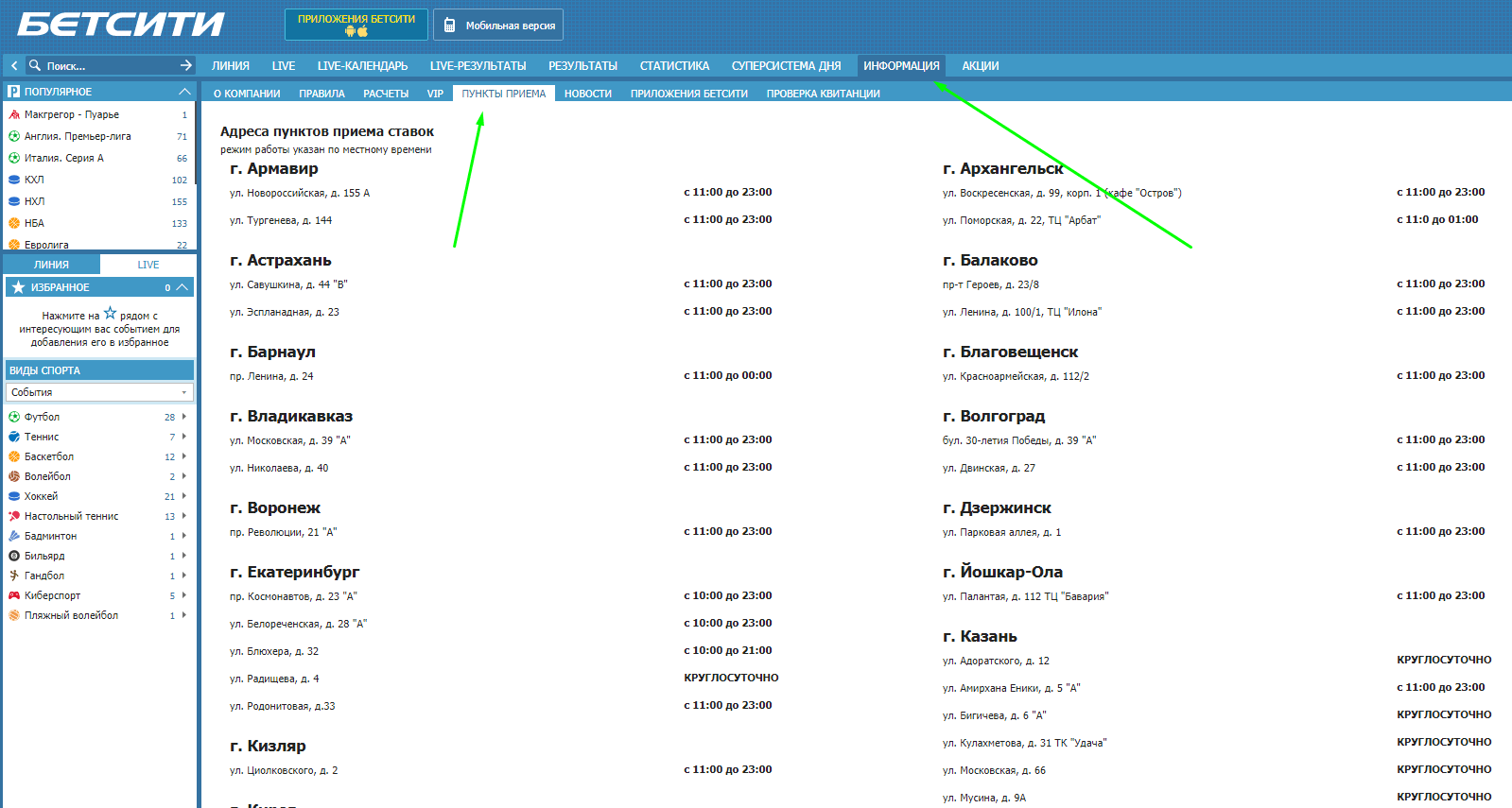Image resolution: width=1512 pixels, height=808 pixels.
Task: Switch to the Live sidebar tab
Action: click(x=148, y=265)
